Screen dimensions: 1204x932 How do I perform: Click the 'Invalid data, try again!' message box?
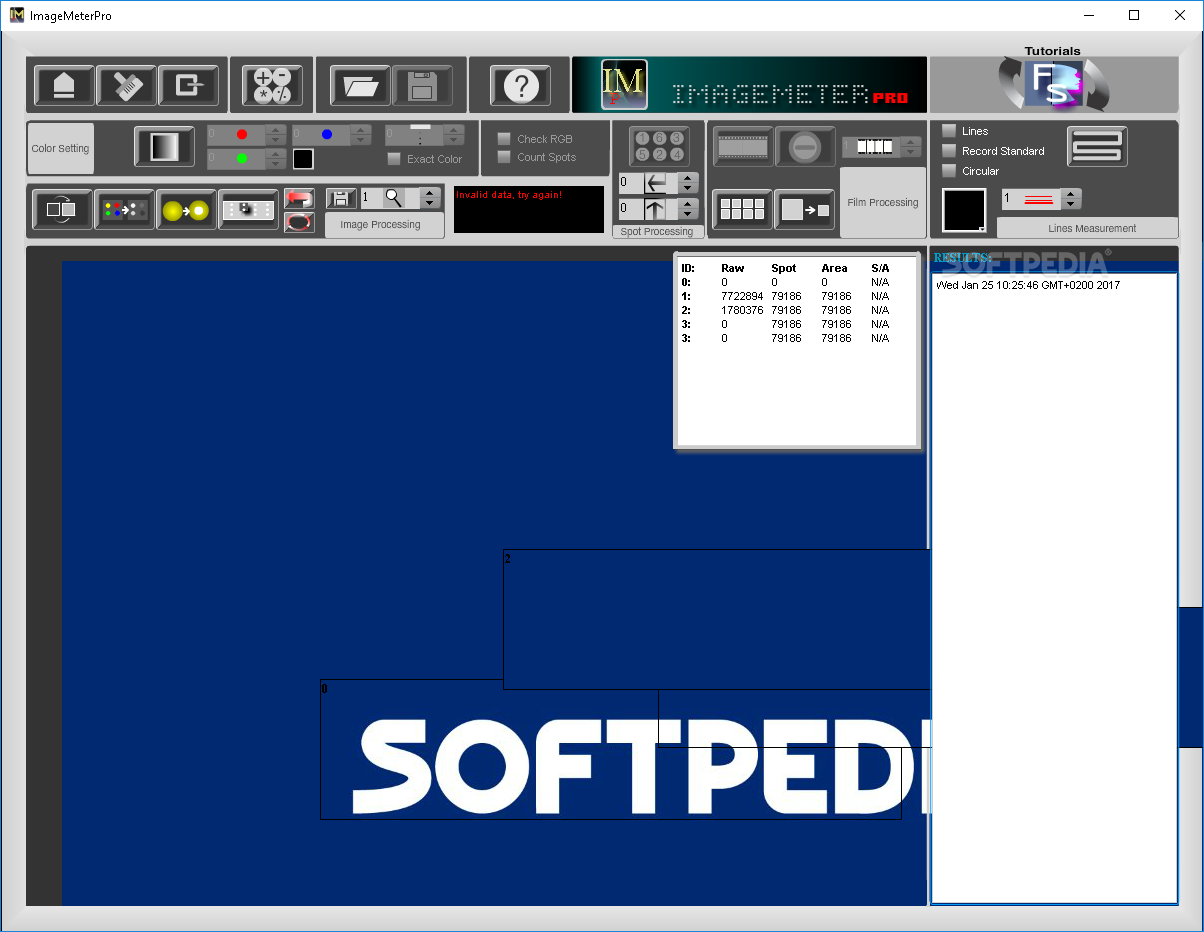click(x=529, y=209)
